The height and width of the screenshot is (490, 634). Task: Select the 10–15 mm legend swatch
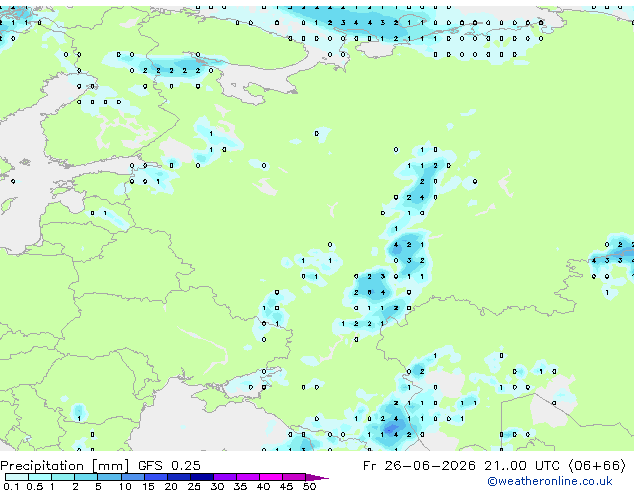tap(133, 477)
